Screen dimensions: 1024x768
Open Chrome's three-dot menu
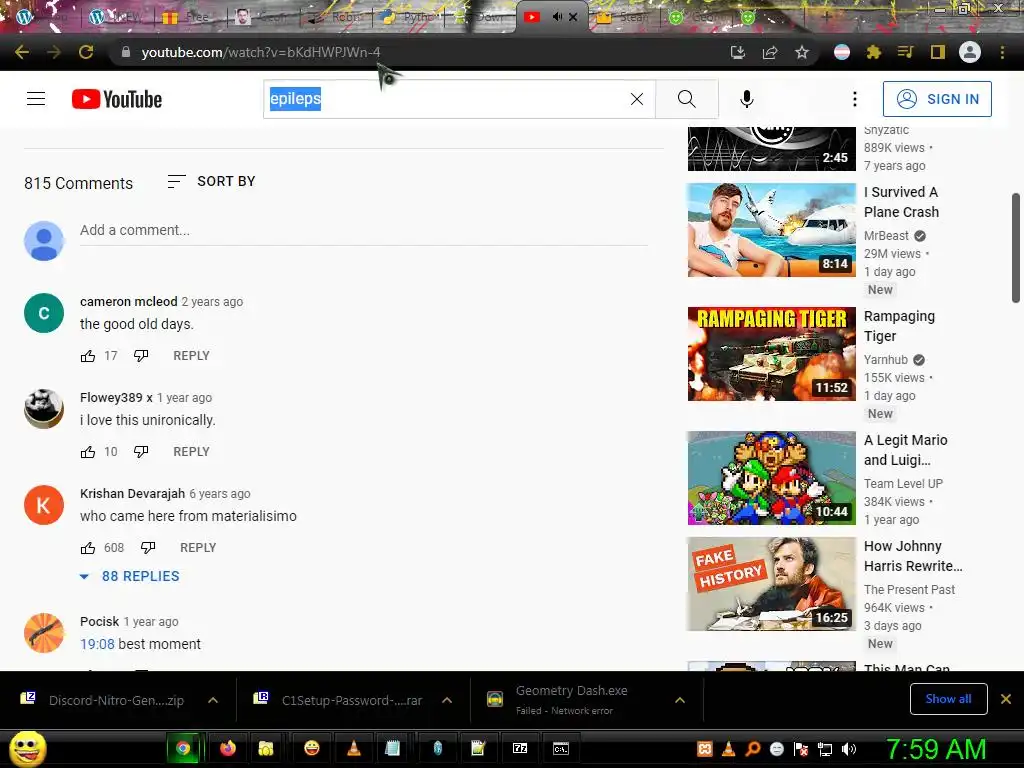pos(1002,52)
